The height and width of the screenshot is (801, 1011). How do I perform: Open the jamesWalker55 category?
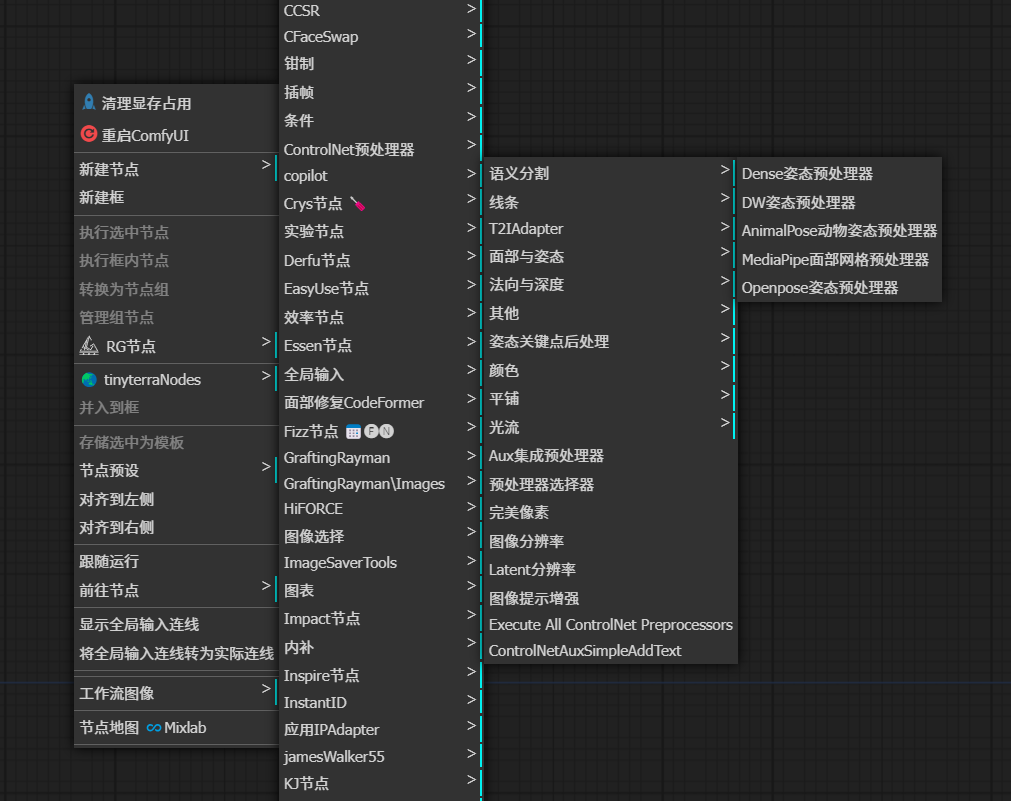[380, 756]
